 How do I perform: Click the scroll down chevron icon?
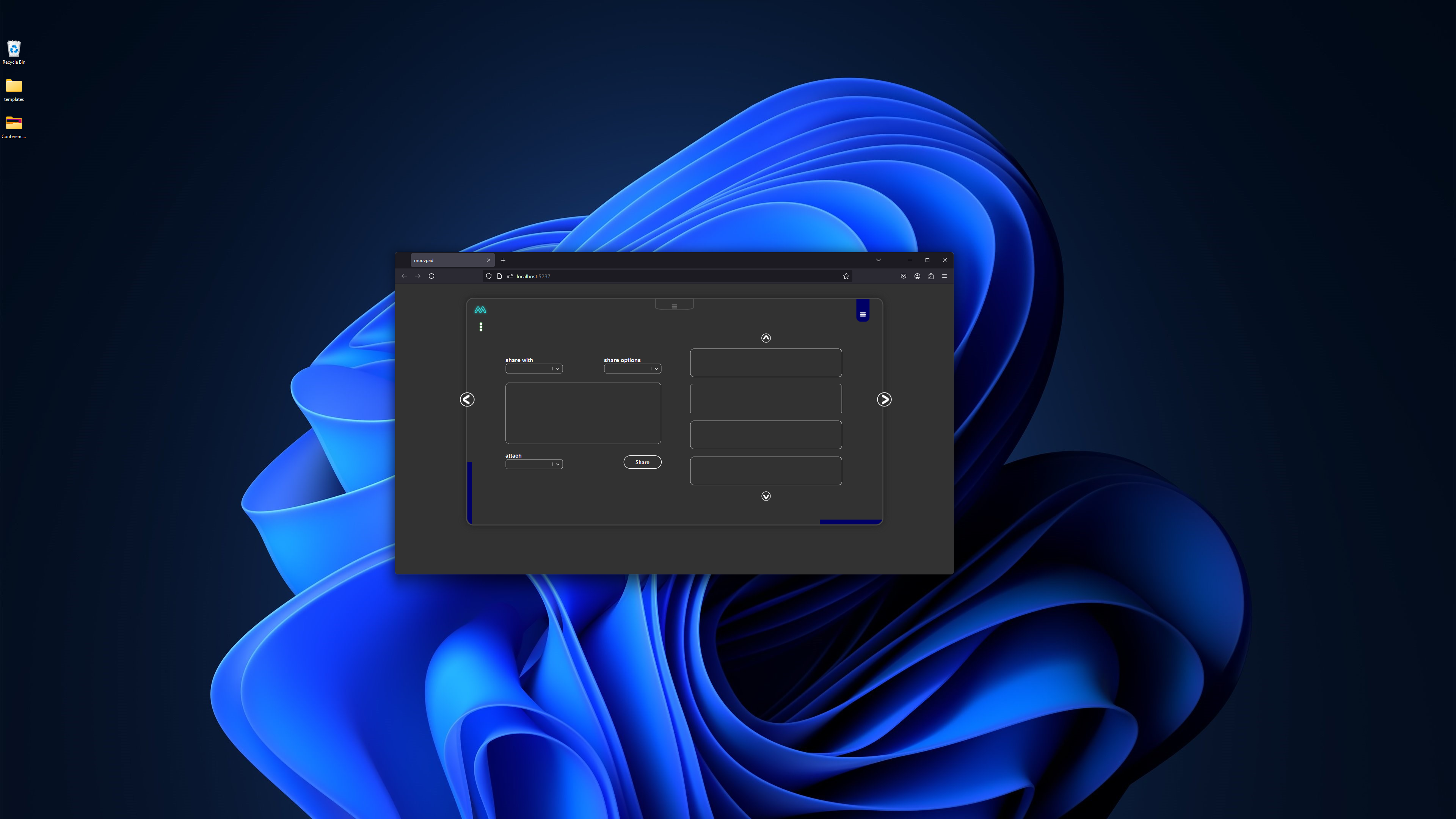click(766, 496)
